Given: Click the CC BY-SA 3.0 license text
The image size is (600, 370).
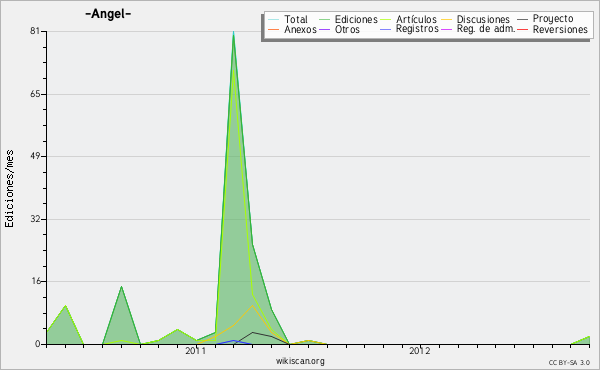Looking at the screenshot, I should 569,362.
